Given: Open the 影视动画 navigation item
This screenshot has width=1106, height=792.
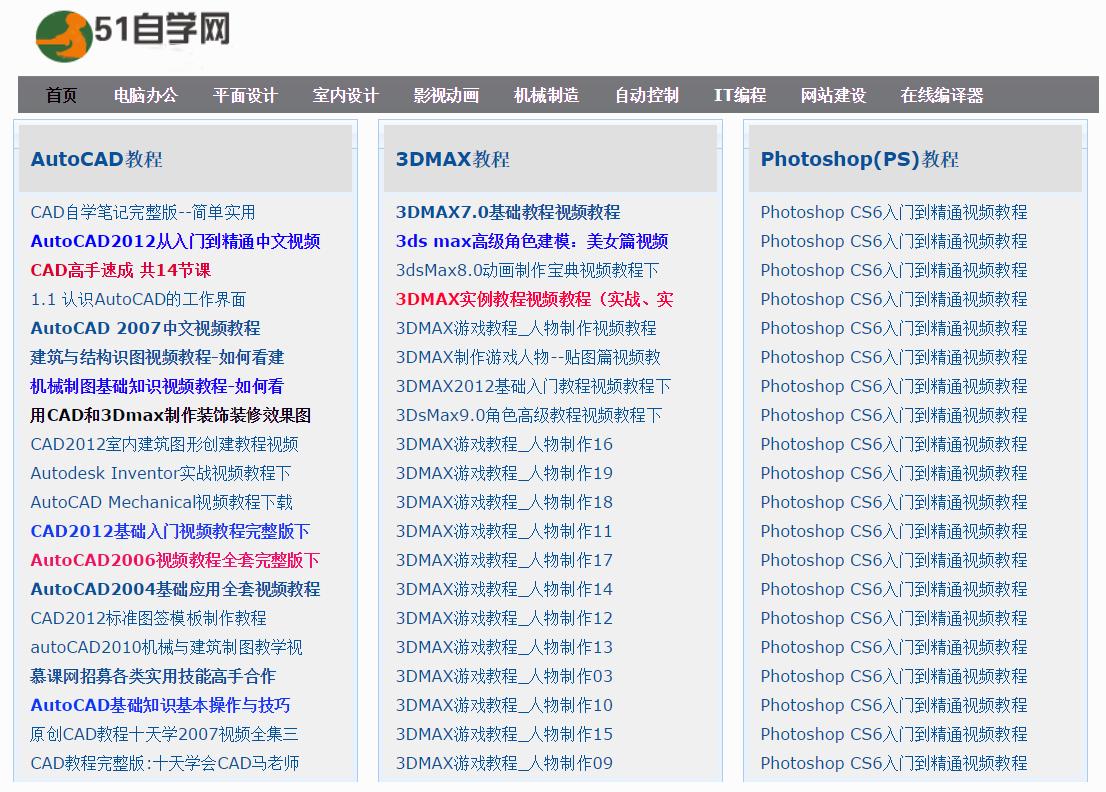Looking at the screenshot, I should pos(444,95).
